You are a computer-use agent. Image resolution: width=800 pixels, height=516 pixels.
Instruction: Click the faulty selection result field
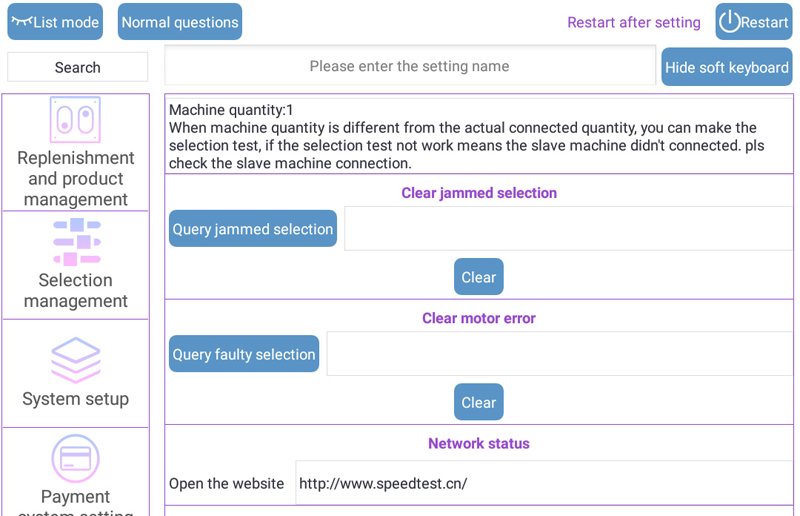click(x=560, y=354)
